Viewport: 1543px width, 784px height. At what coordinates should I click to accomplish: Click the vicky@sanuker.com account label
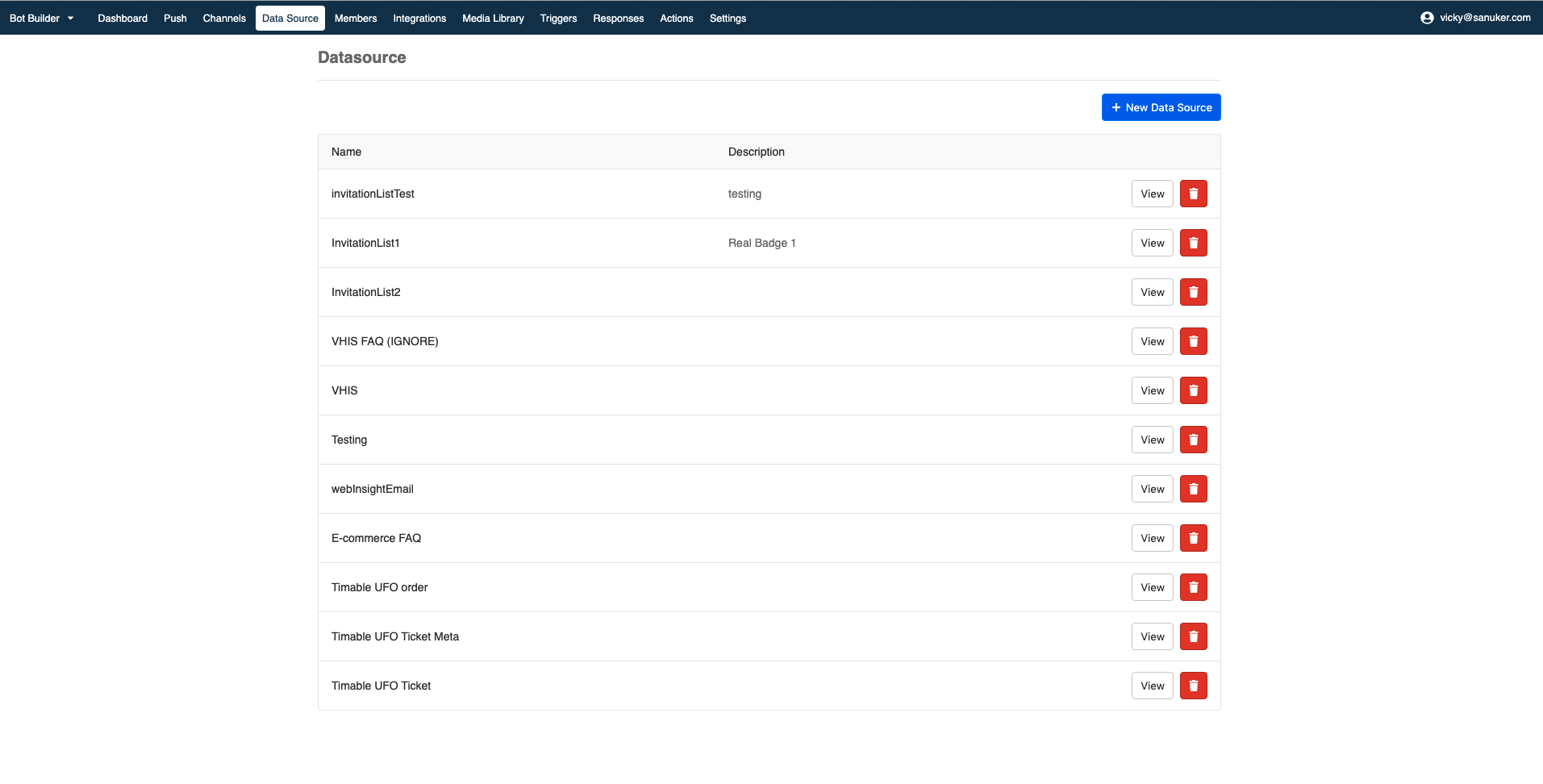click(x=1485, y=18)
